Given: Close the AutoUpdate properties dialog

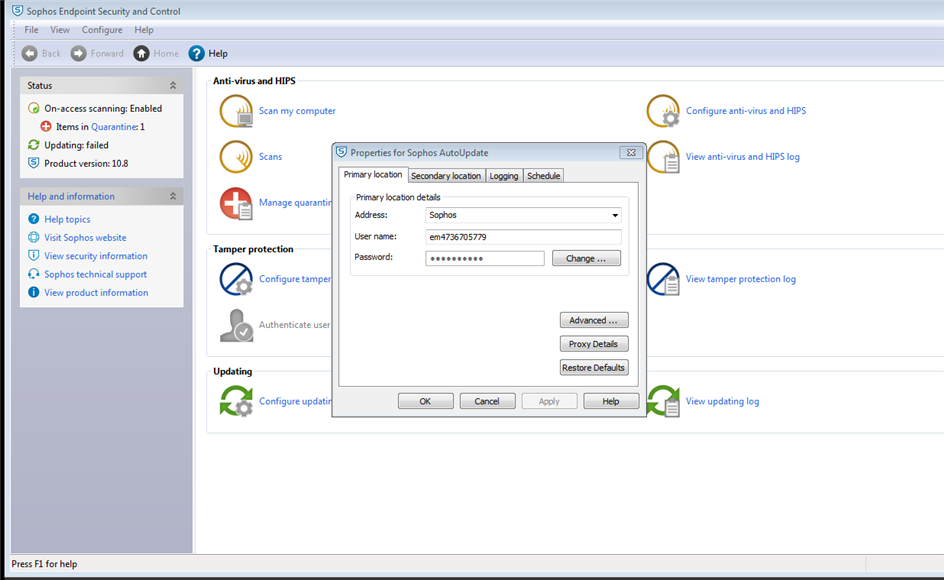Looking at the screenshot, I should click(631, 153).
